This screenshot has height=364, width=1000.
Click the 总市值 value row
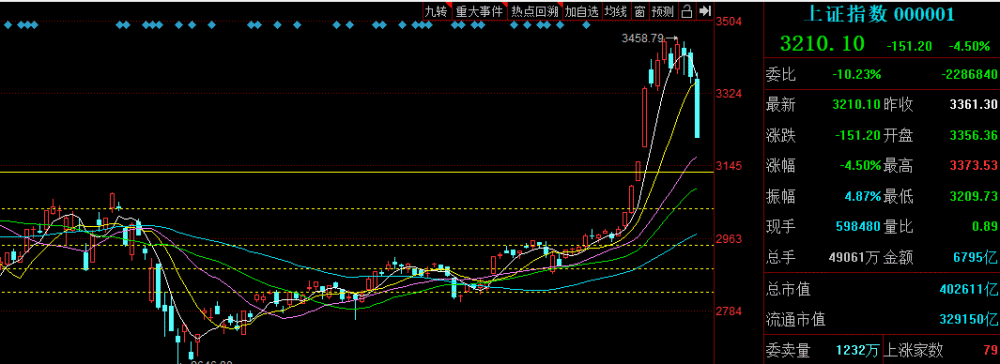881,289
